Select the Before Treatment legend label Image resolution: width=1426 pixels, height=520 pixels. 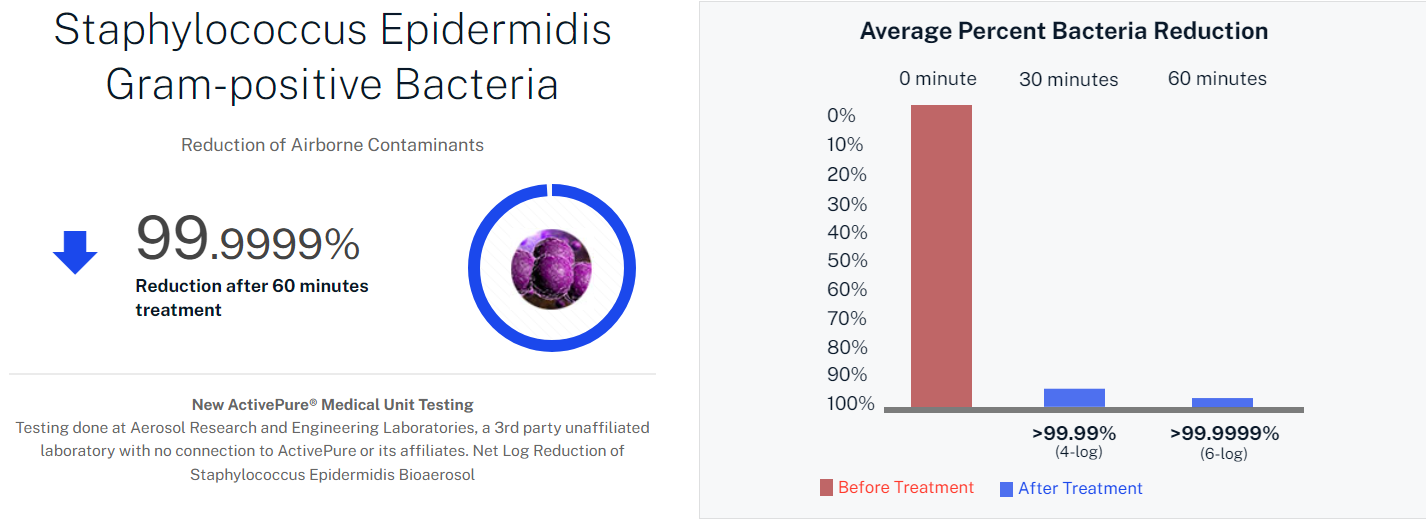905,488
